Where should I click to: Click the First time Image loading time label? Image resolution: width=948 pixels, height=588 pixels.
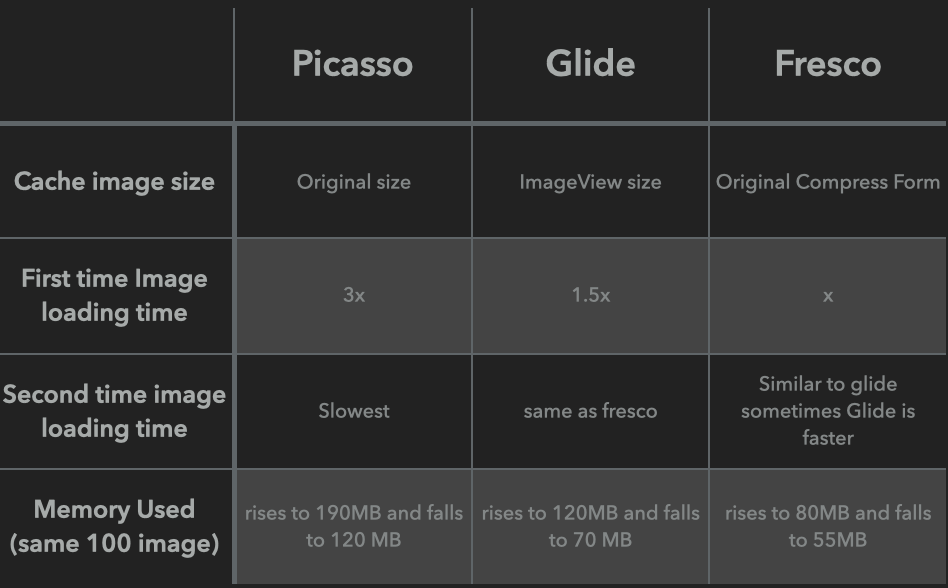tap(114, 295)
